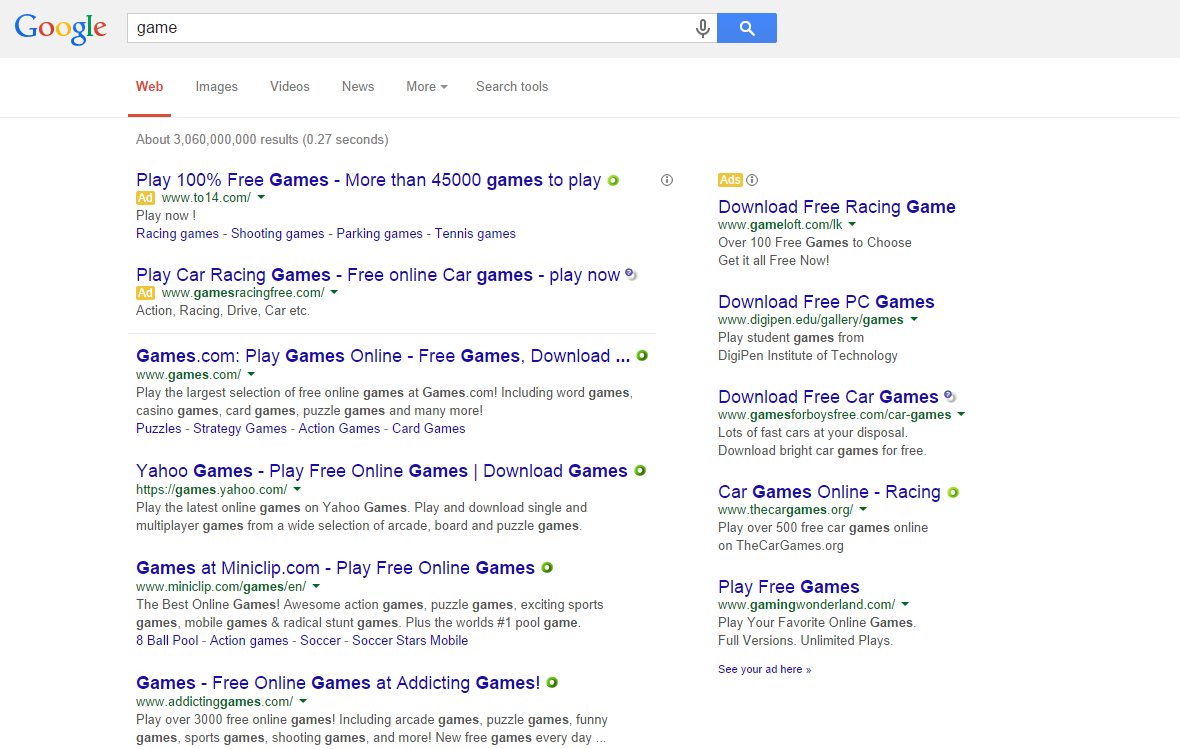Open 'Games at Miniclip.com' result

(336, 568)
